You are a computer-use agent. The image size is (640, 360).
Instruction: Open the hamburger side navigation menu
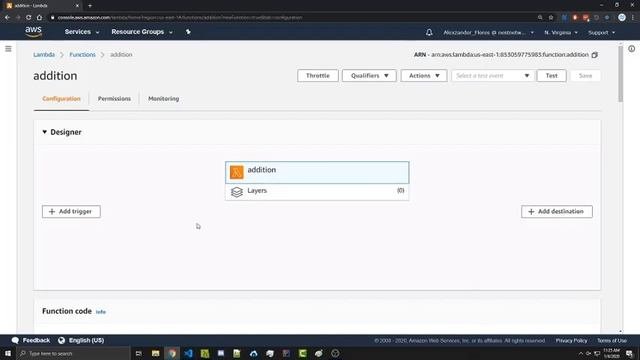coord(8,49)
